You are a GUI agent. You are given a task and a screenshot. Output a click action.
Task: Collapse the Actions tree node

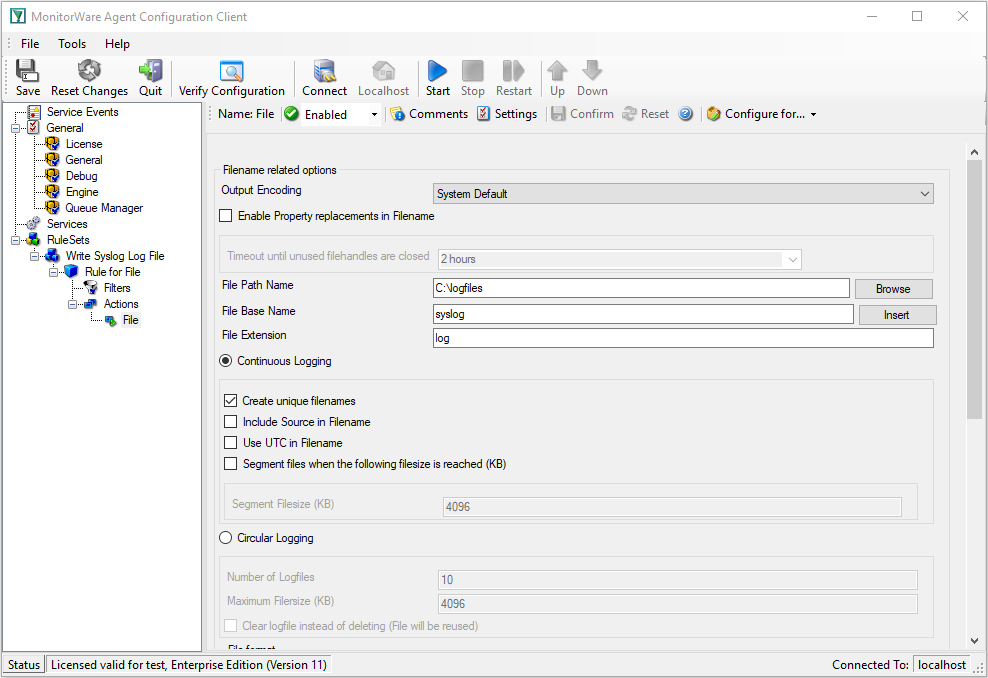(x=72, y=304)
